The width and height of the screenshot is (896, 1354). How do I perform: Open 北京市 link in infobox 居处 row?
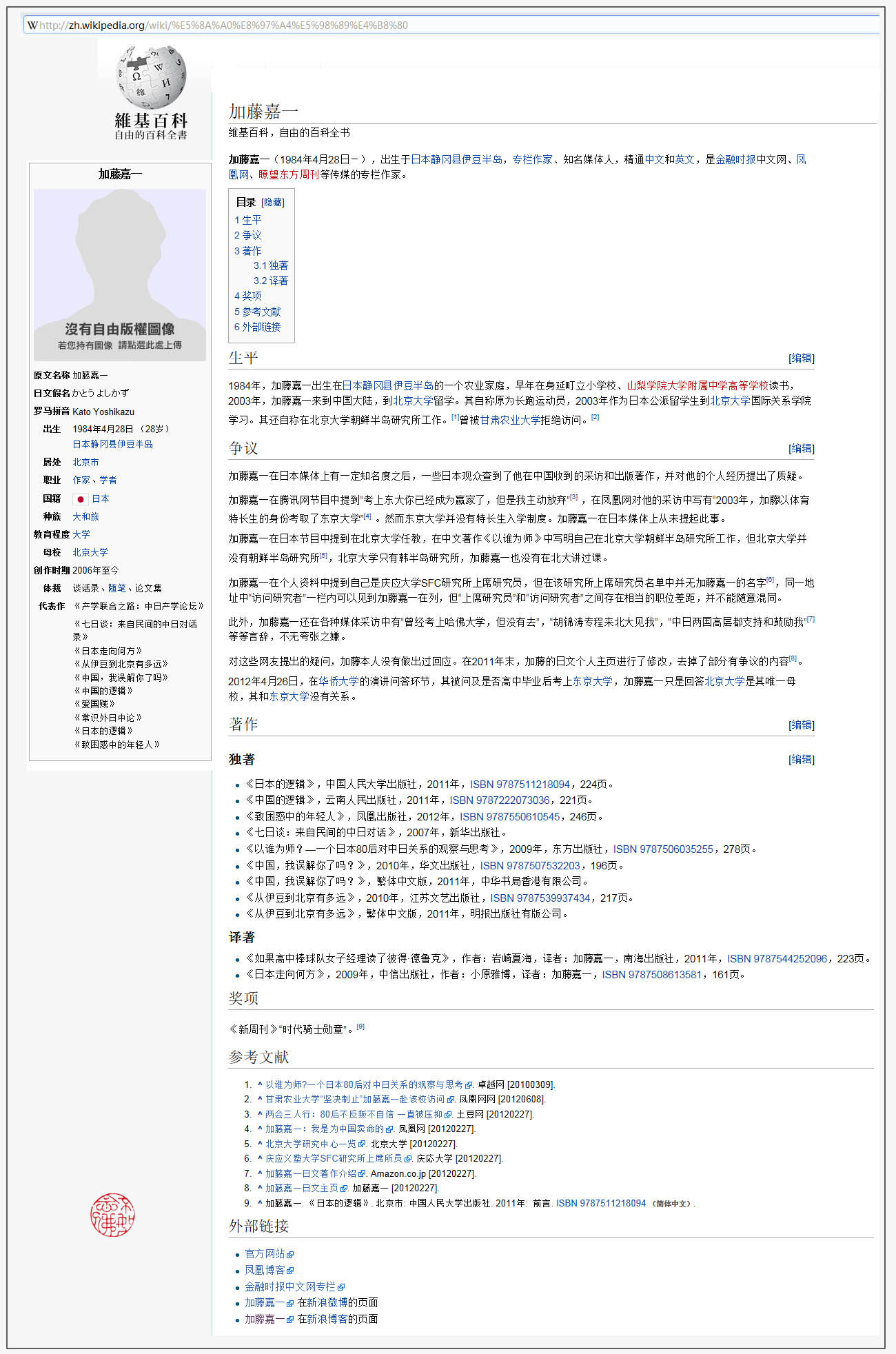(x=85, y=462)
